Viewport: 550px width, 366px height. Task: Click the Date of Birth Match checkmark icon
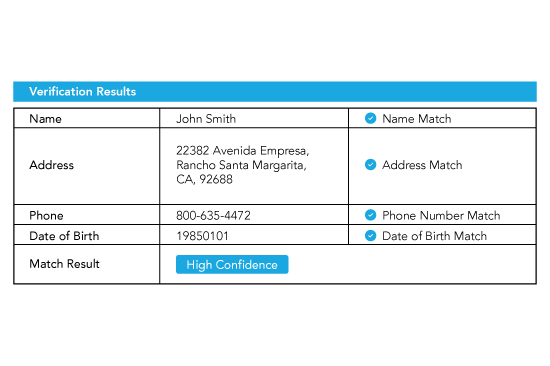pos(370,236)
